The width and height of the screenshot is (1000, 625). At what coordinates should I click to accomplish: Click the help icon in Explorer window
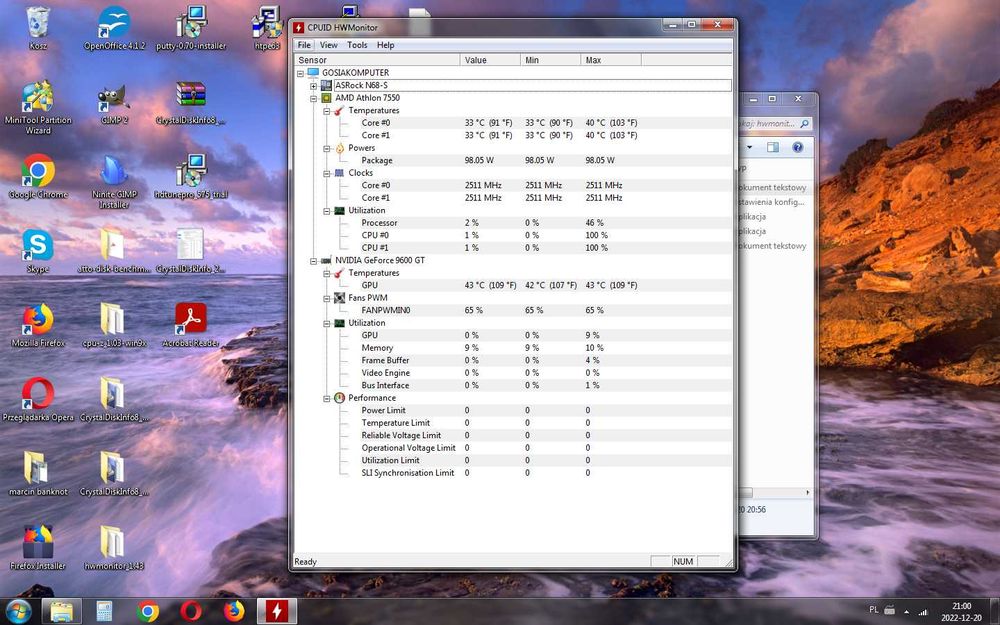[x=797, y=147]
